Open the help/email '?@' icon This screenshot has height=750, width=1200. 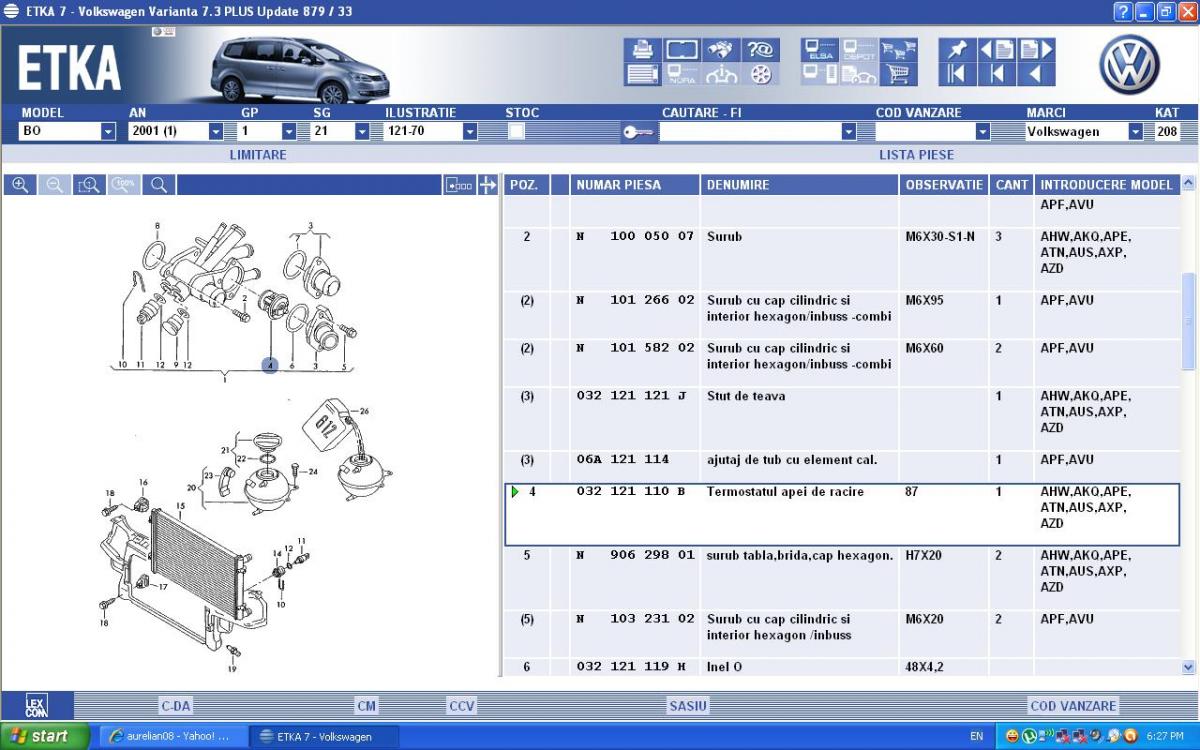pos(760,50)
